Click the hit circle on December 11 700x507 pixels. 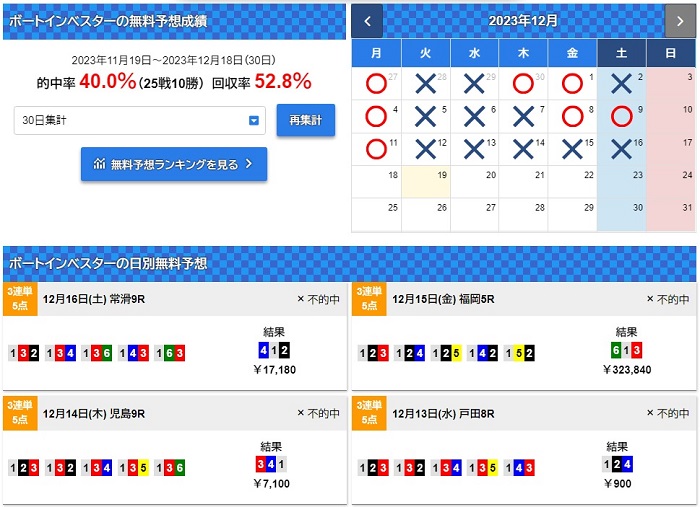376,150
